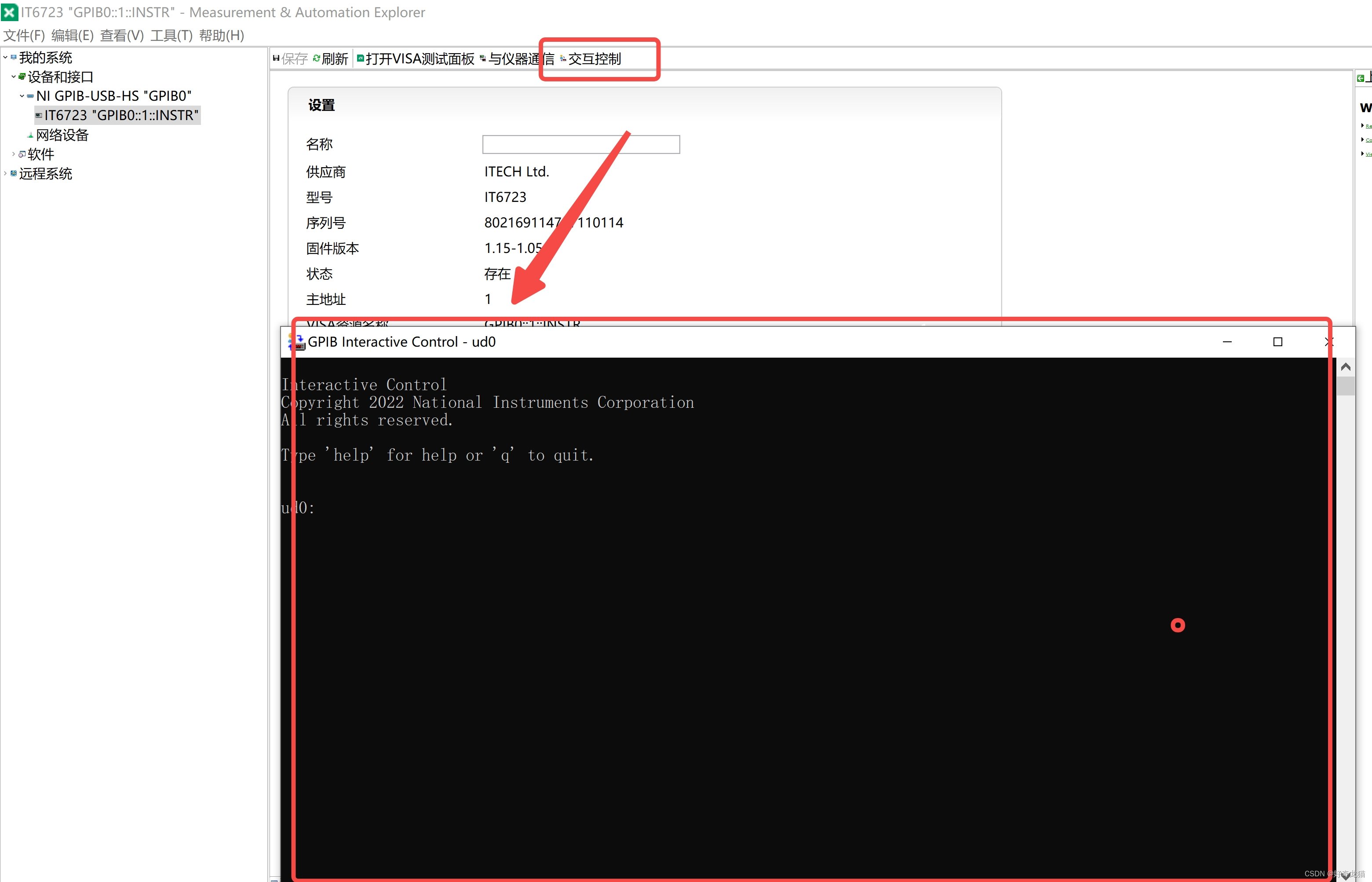
Task: Click the status value "存在"
Action: pyautogui.click(x=497, y=274)
